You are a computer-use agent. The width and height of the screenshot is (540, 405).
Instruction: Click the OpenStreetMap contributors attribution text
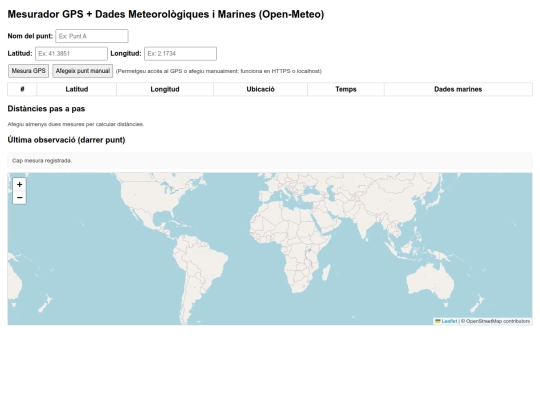coord(495,321)
